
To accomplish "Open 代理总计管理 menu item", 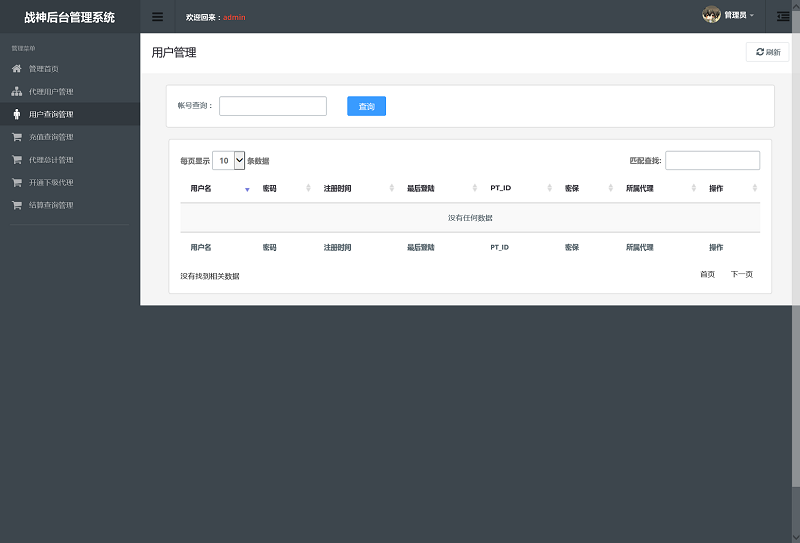I will click(70, 160).
